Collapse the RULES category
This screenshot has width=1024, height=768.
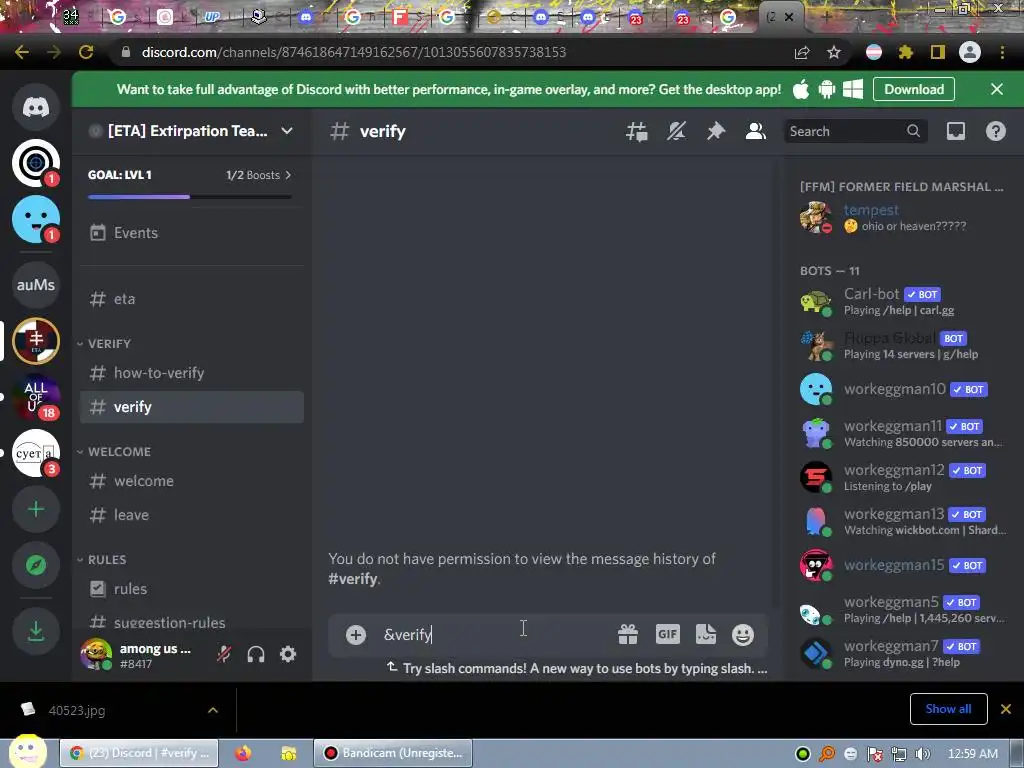click(x=102, y=560)
